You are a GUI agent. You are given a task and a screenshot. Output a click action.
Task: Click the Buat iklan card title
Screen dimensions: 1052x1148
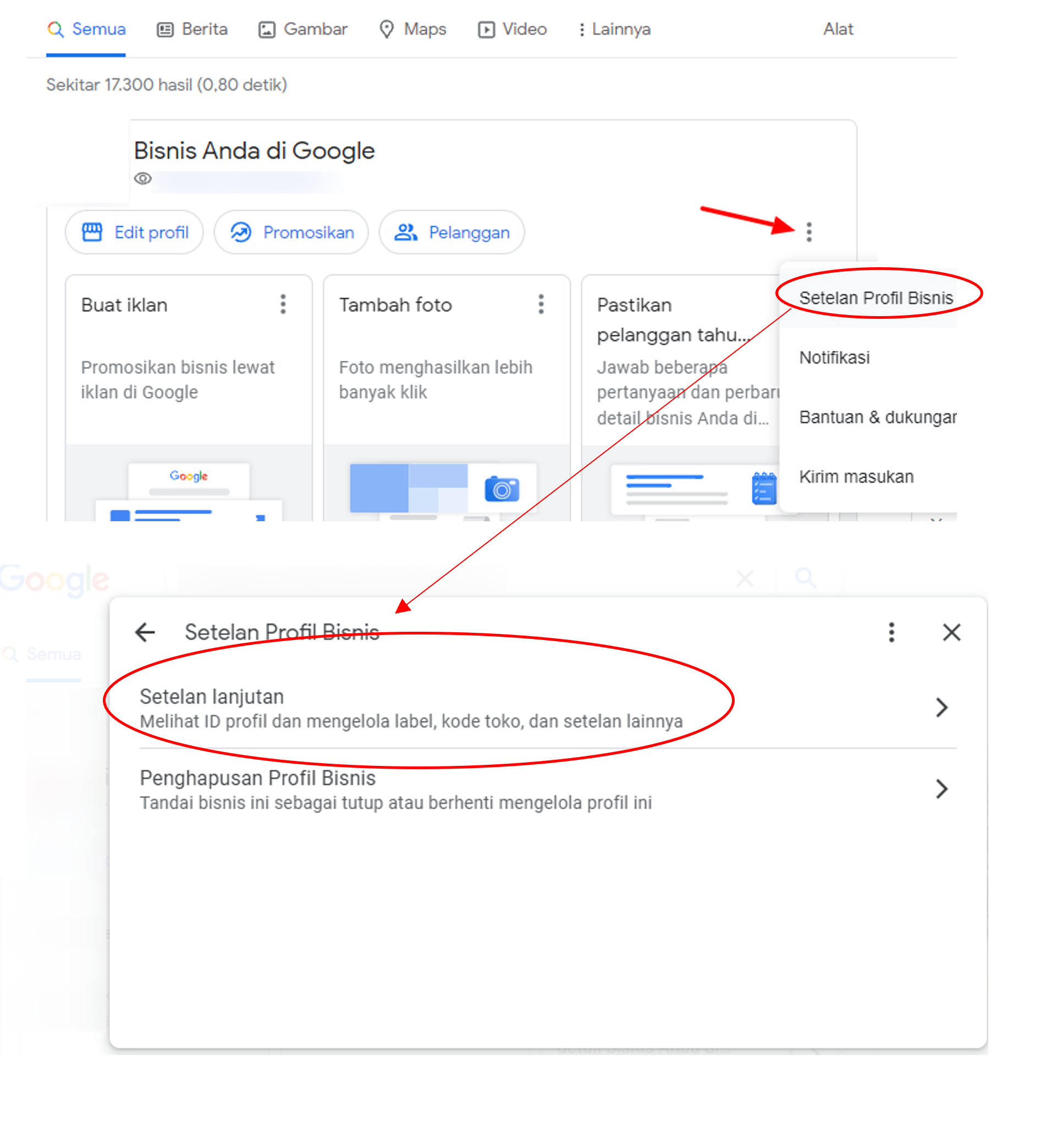[x=124, y=305]
